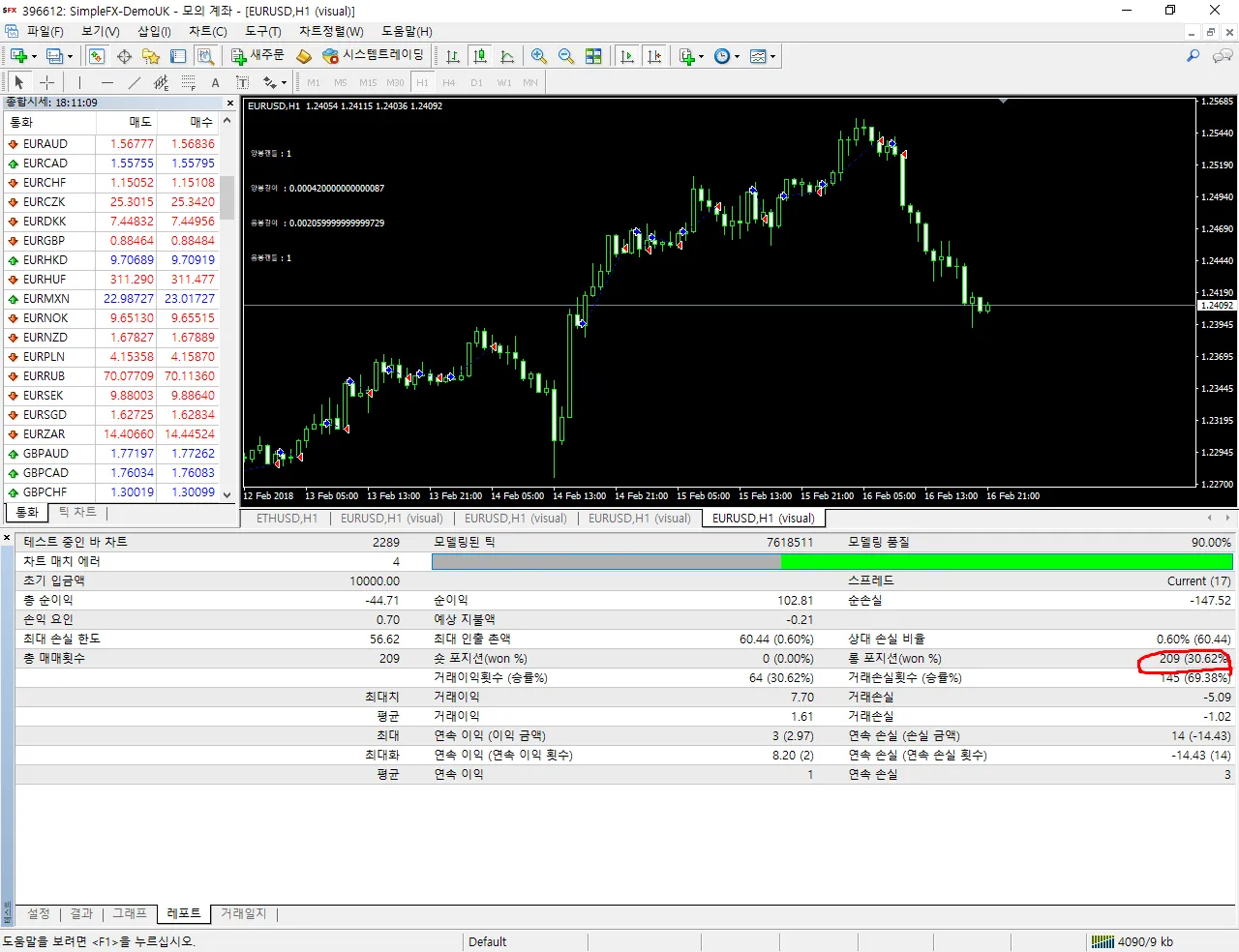Open the 파일(F) menu
Image resolution: width=1239 pixels, height=952 pixels.
45,32
